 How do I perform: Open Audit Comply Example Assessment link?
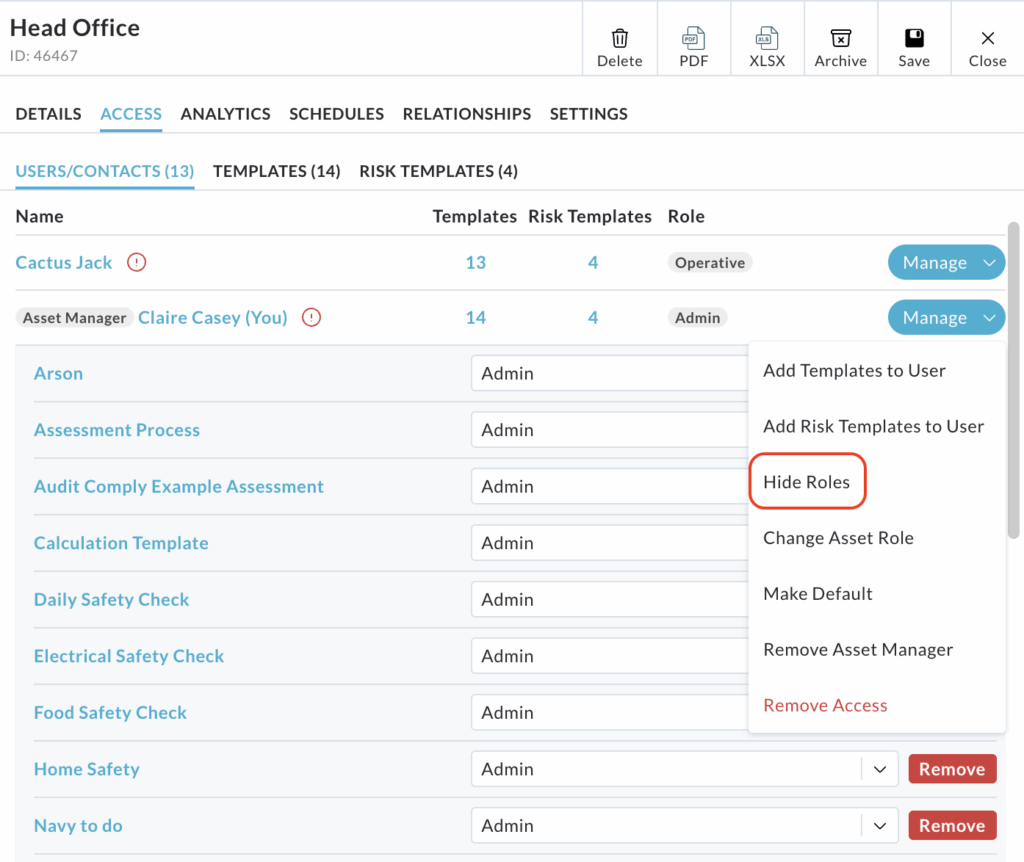pos(179,487)
